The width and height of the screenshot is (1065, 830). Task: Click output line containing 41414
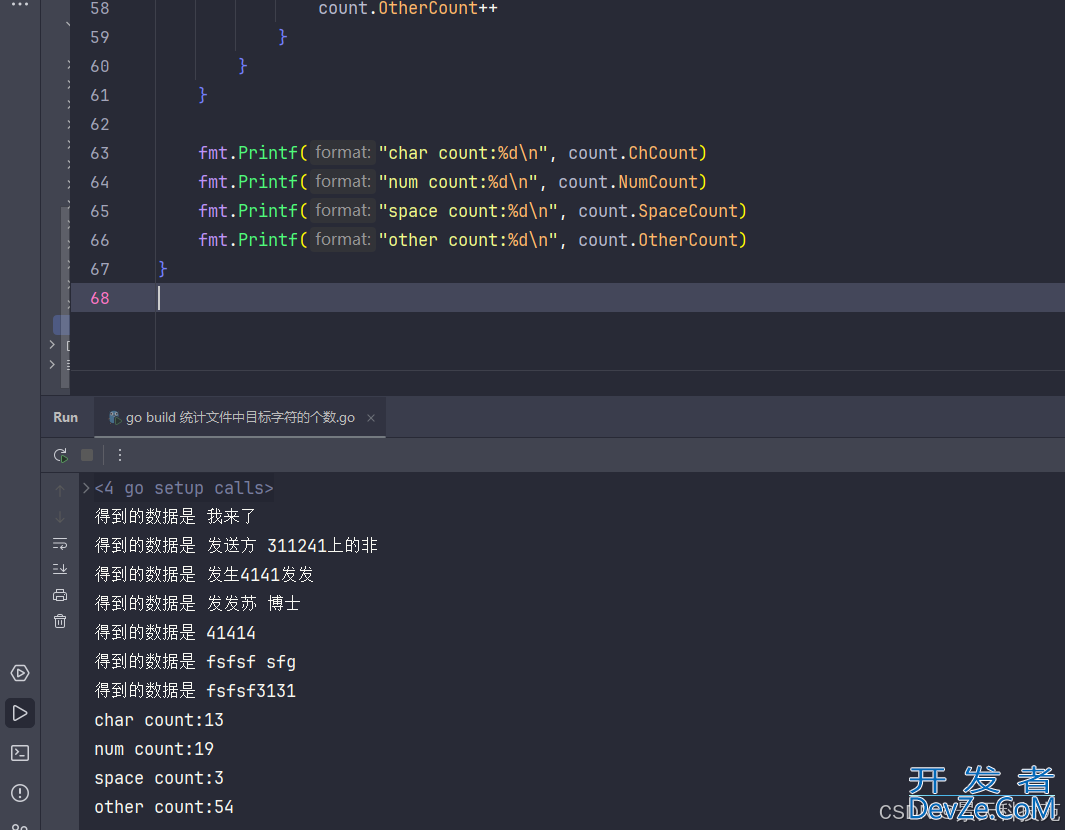click(175, 633)
